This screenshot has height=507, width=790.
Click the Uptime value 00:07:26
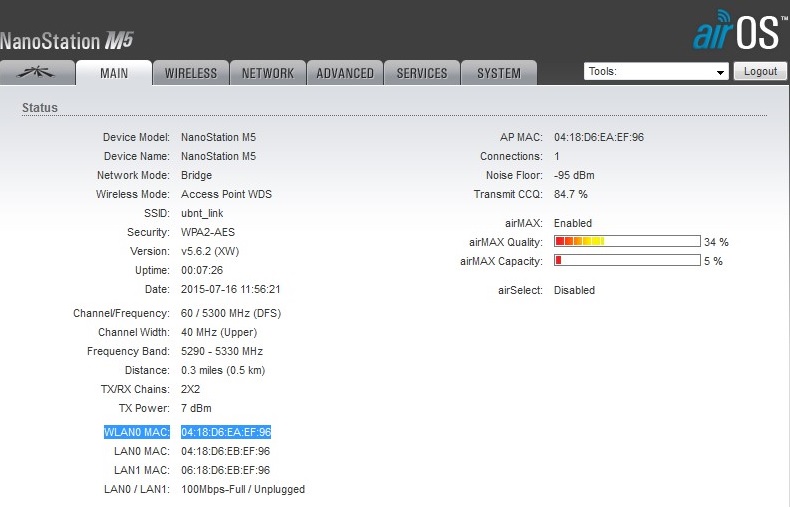pos(202,270)
